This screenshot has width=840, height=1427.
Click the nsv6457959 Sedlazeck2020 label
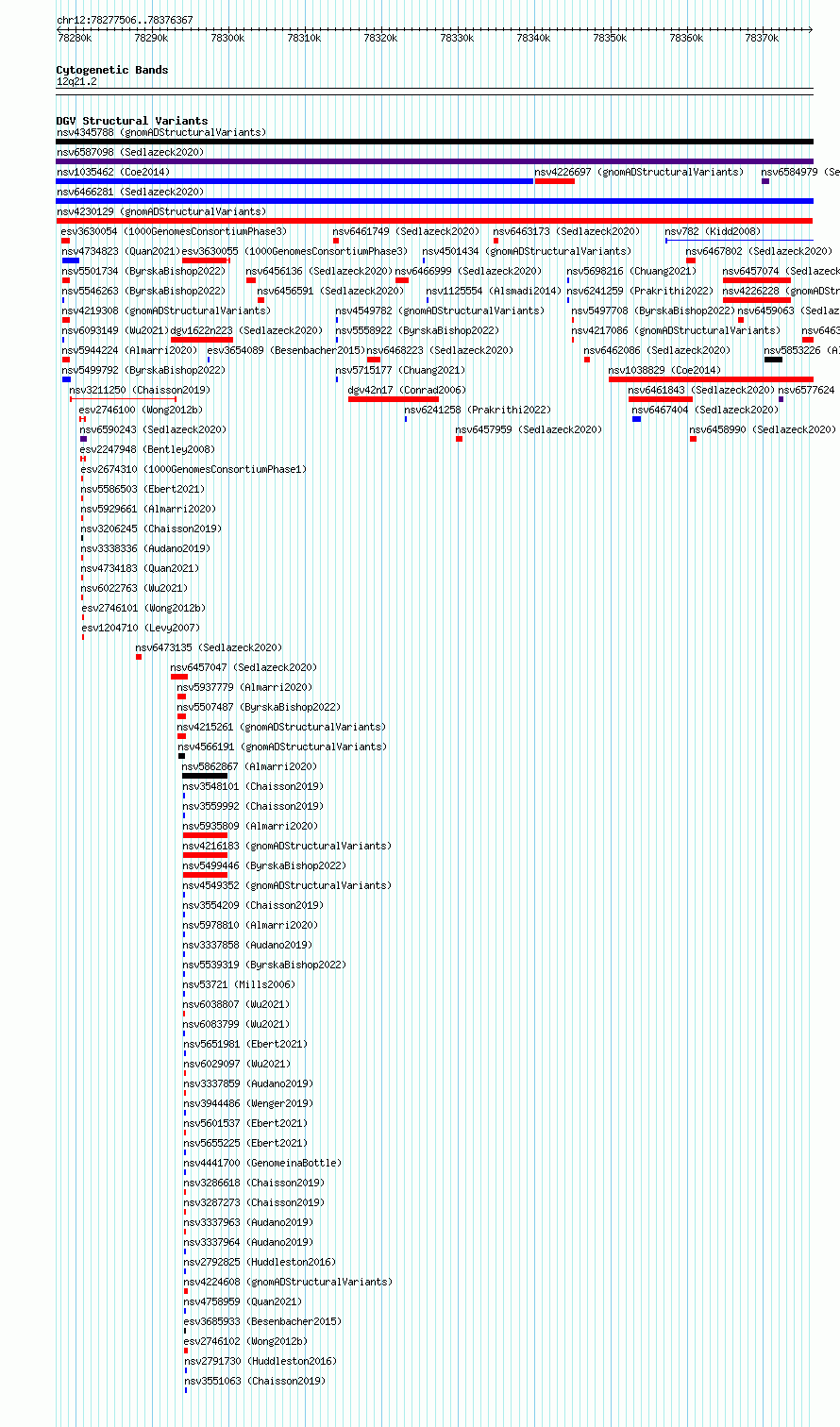coord(529,429)
